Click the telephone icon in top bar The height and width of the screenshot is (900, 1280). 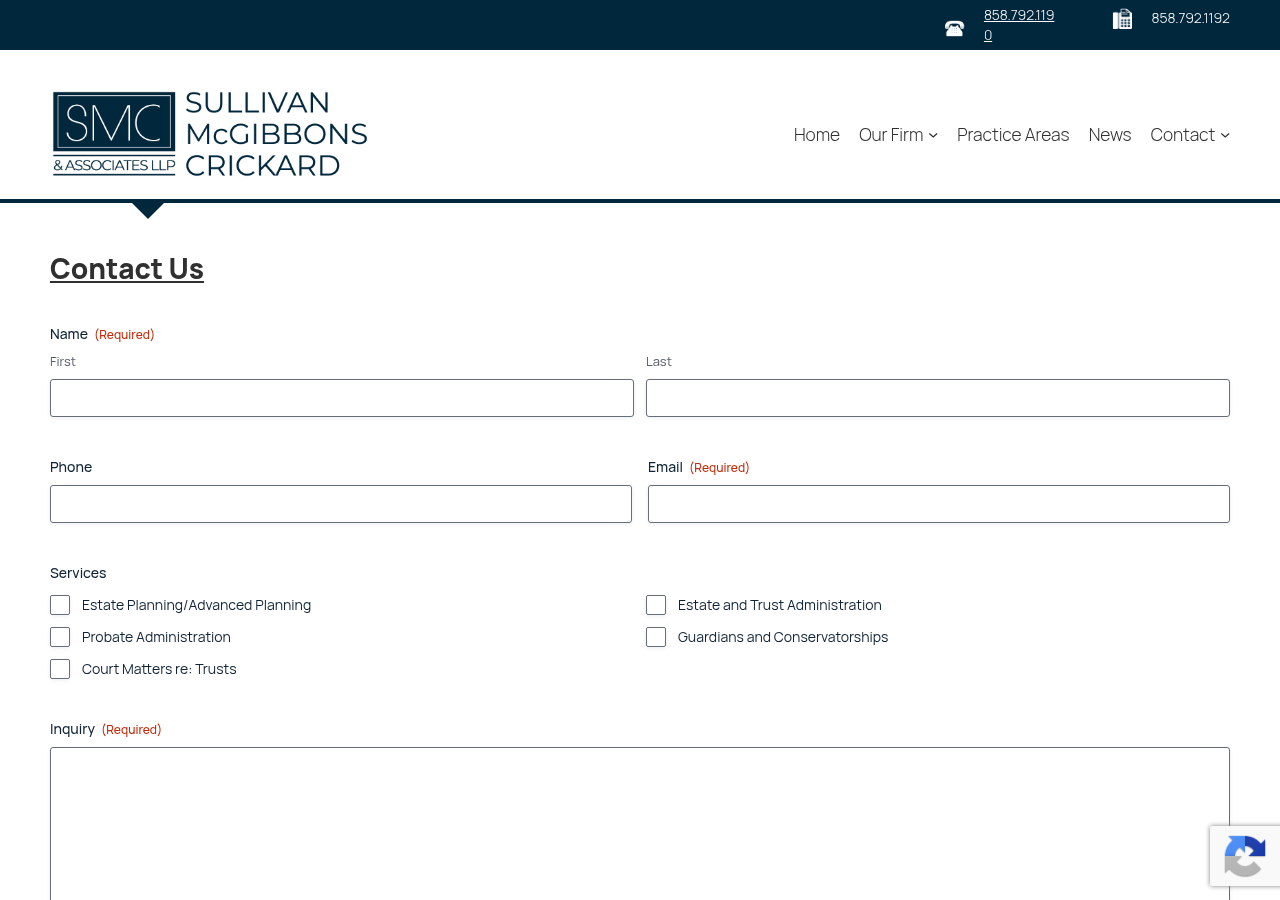pos(954,29)
